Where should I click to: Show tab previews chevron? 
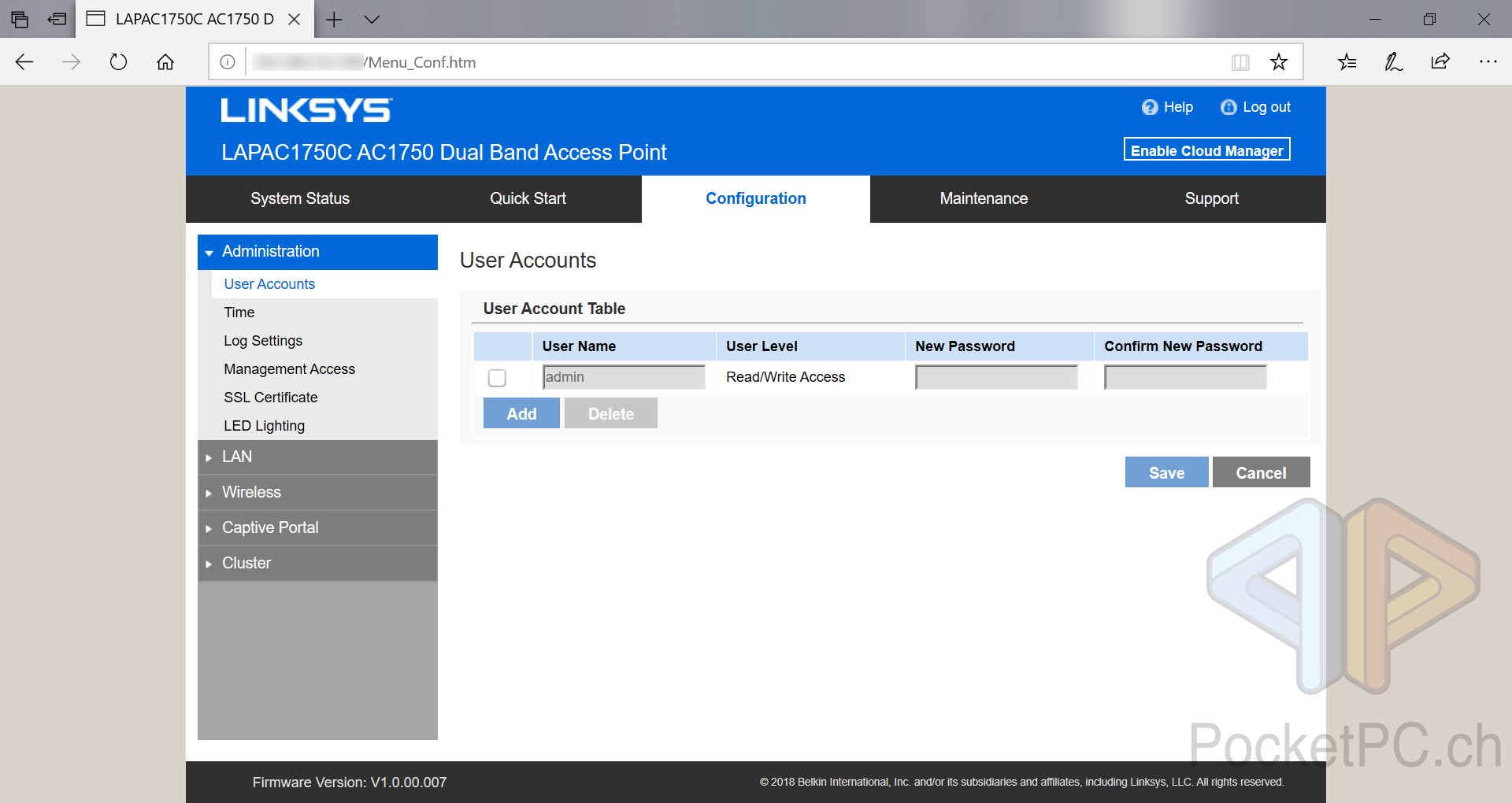[372, 20]
